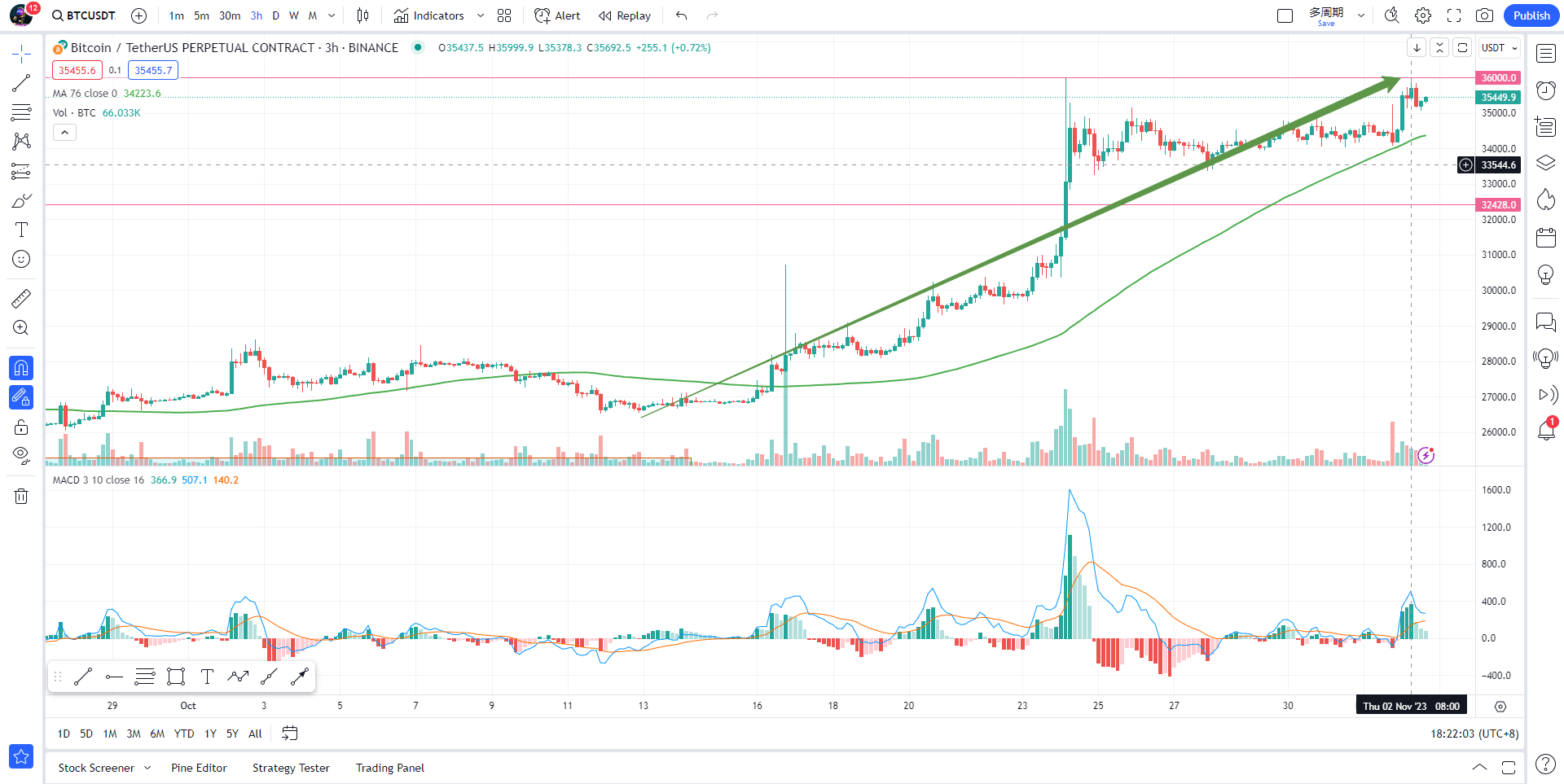Open the hotlists flame icon
The height and width of the screenshot is (784, 1564).
(1546, 199)
